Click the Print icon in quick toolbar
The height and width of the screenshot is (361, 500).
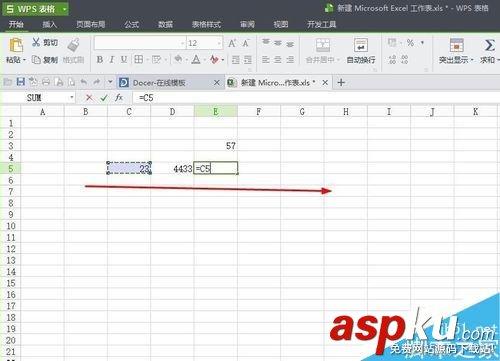(x=46, y=82)
